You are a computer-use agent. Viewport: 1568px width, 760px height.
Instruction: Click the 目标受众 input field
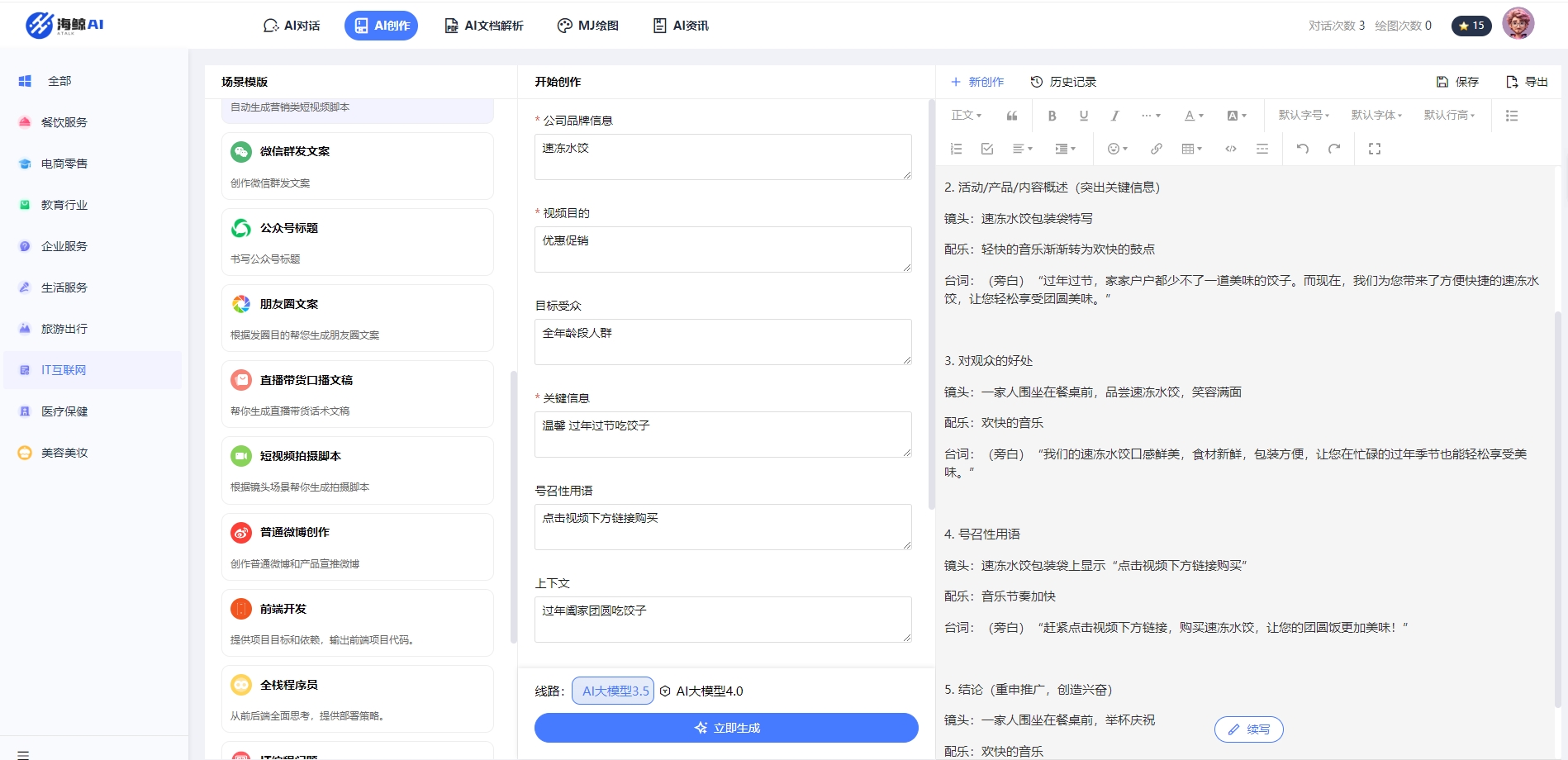[x=723, y=342]
